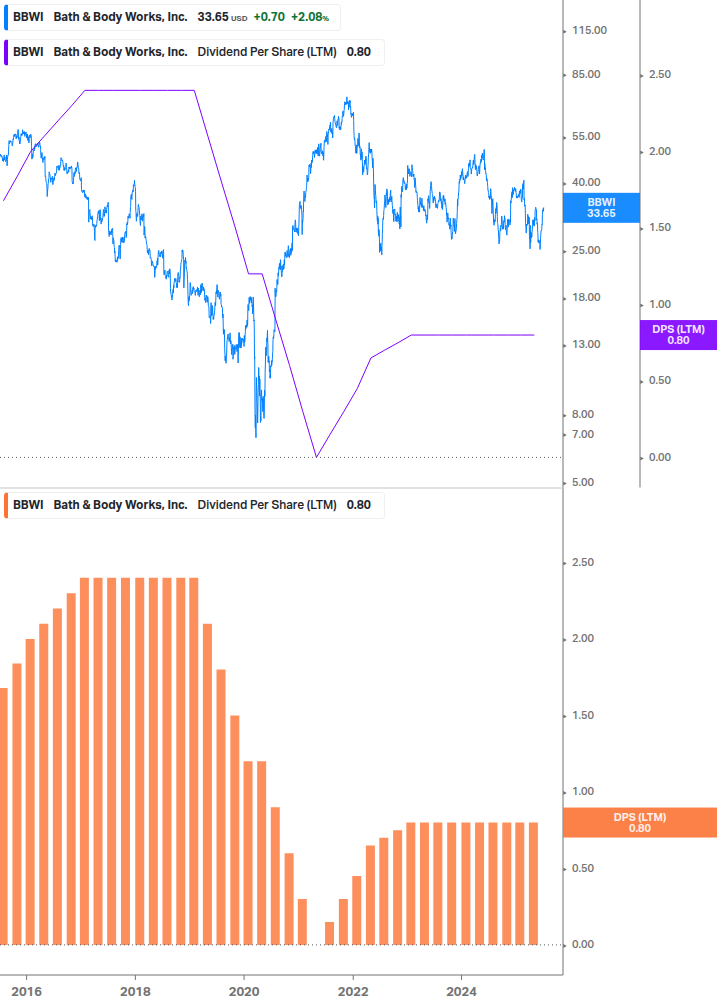Click the +0.70 change value in the price legend

point(269,17)
